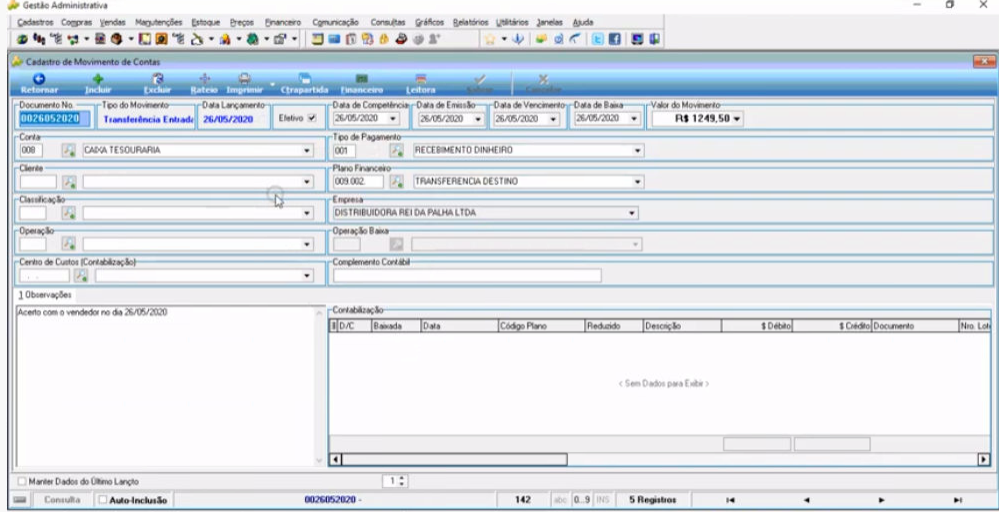This screenshot has height=512, width=999.
Task: Go to the last record navigation arrow
Action: tap(957, 500)
